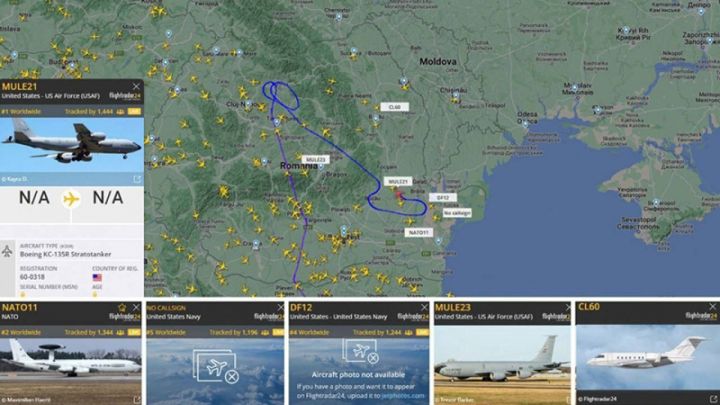Open the MULE21 KC-135 photo thumbnail
The width and height of the screenshot is (720, 405).
(x=72, y=146)
